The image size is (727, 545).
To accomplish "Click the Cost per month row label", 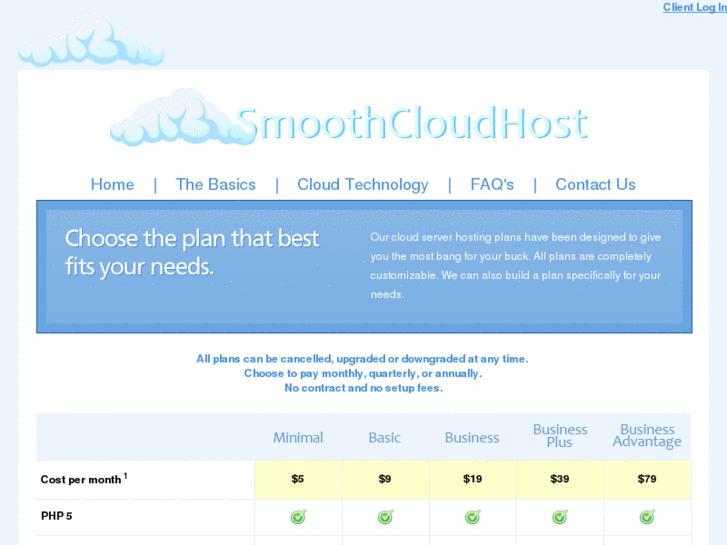I will 81,480.
